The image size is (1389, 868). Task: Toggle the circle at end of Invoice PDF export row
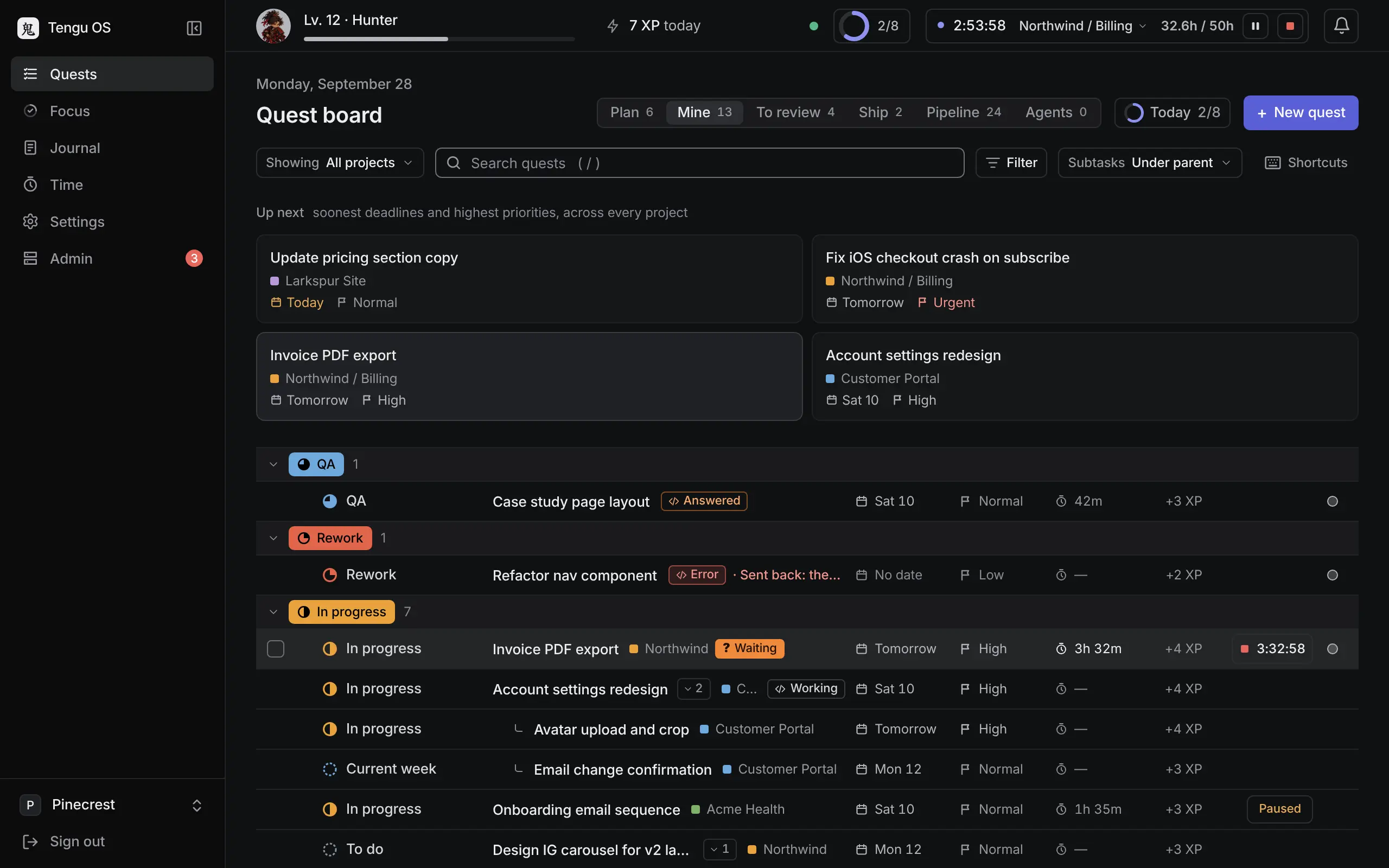(x=1332, y=649)
